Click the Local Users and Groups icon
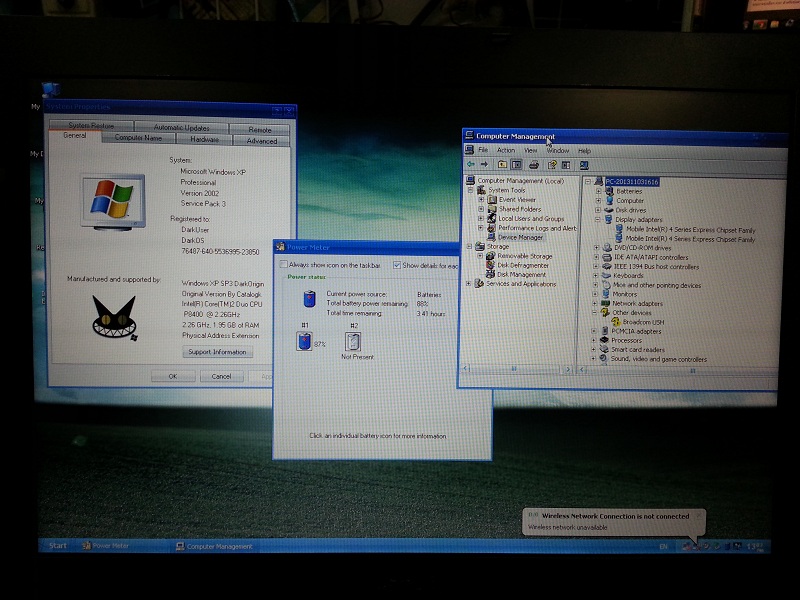Screen dimensions: 800x600 click(x=491, y=218)
